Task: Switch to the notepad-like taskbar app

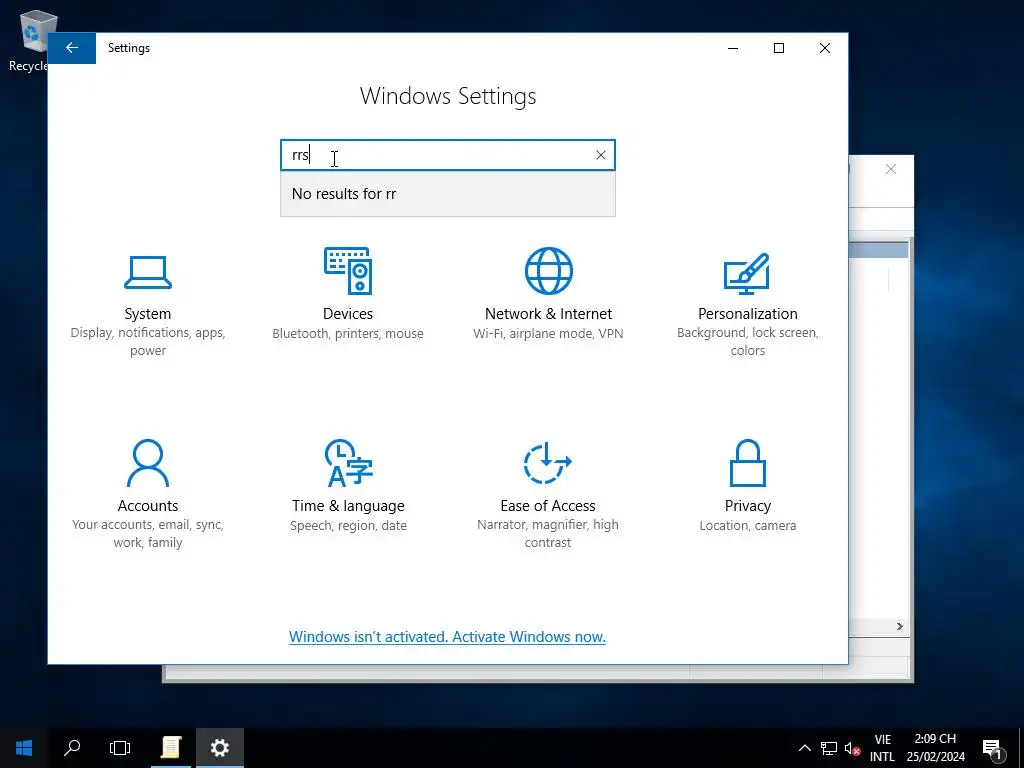Action: [x=171, y=748]
